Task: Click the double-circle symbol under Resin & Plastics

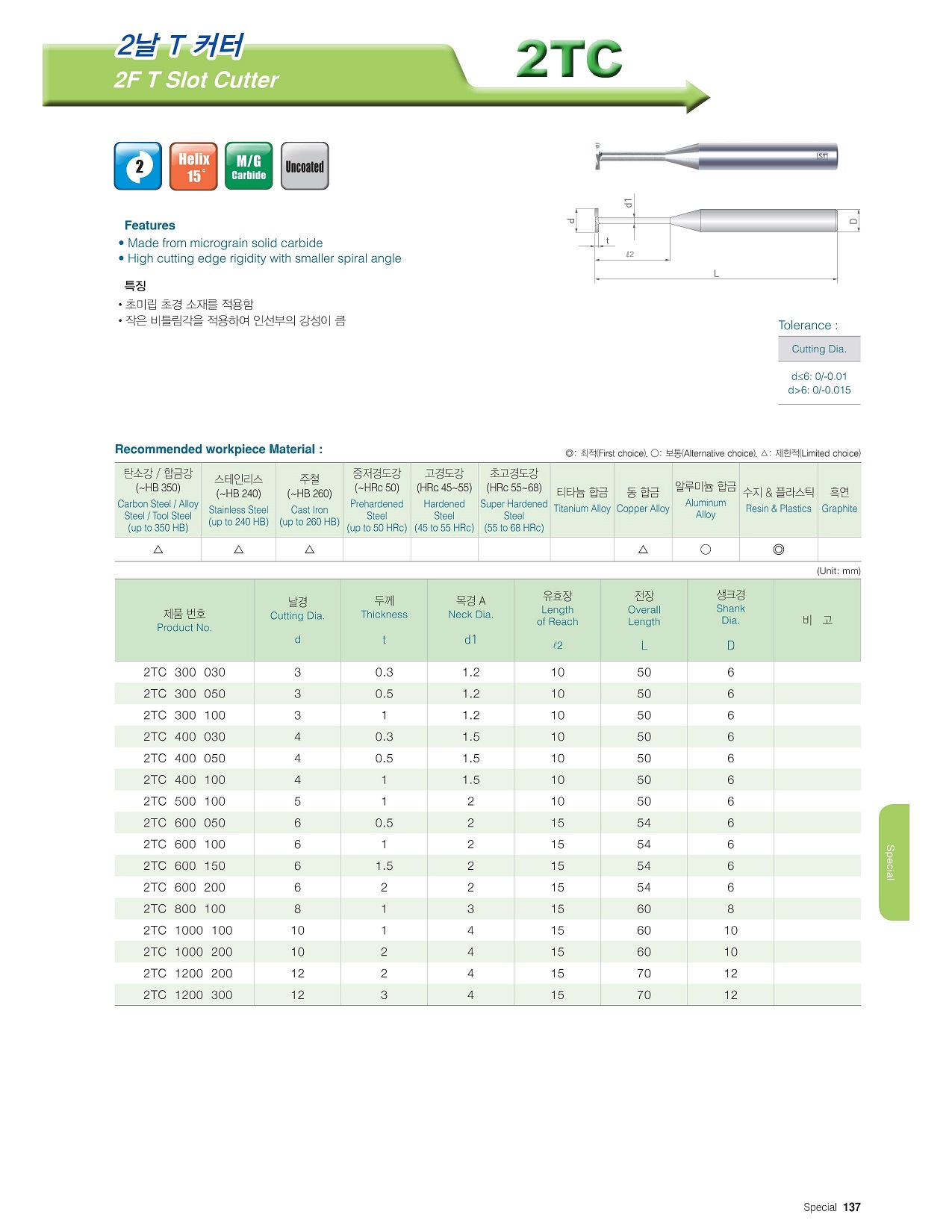Action: (x=779, y=550)
